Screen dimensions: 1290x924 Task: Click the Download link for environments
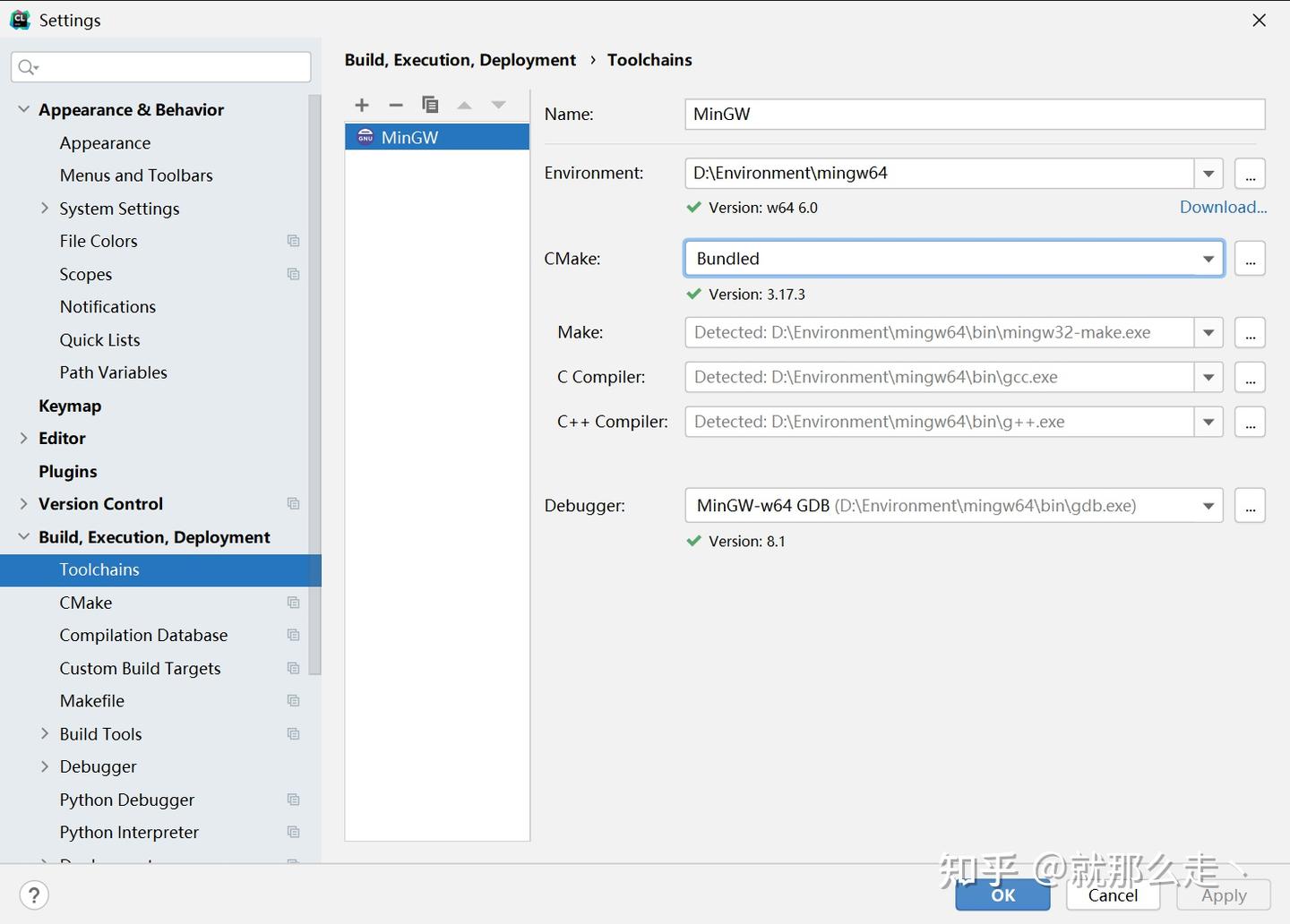(x=1223, y=207)
